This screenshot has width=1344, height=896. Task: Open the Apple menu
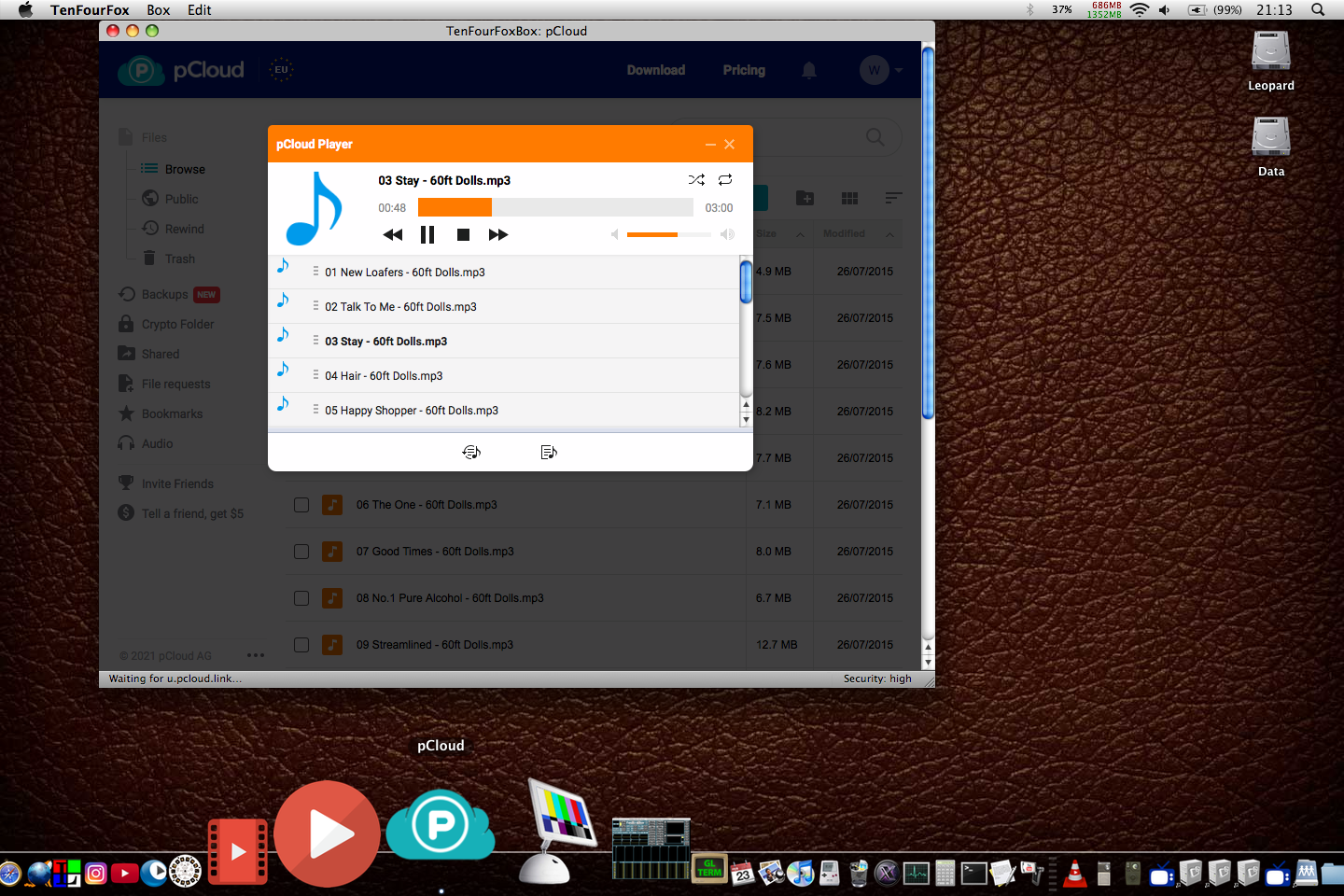(x=26, y=10)
